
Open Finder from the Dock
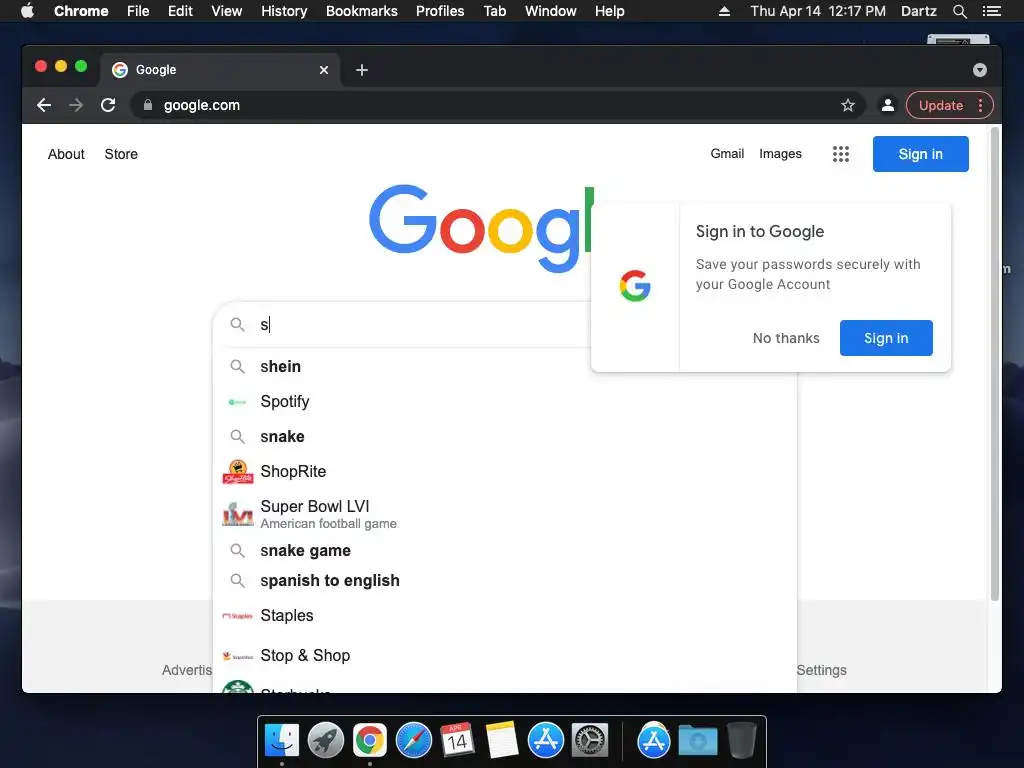click(281, 741)
